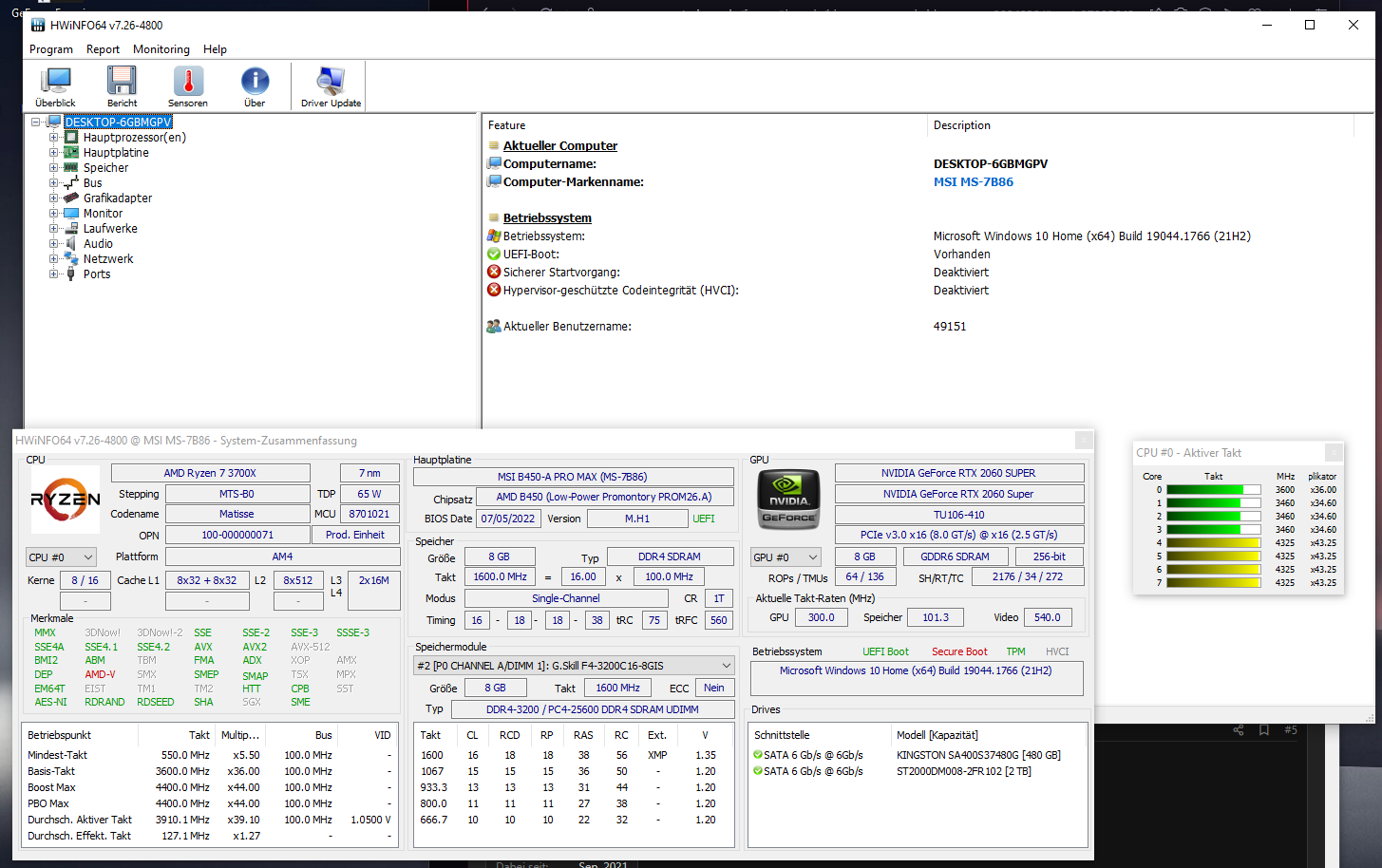This screenshot has width=1382, height=868.
Task: Click the Bericht report icon
Action: pyautogui.click(x=122, y=82)
